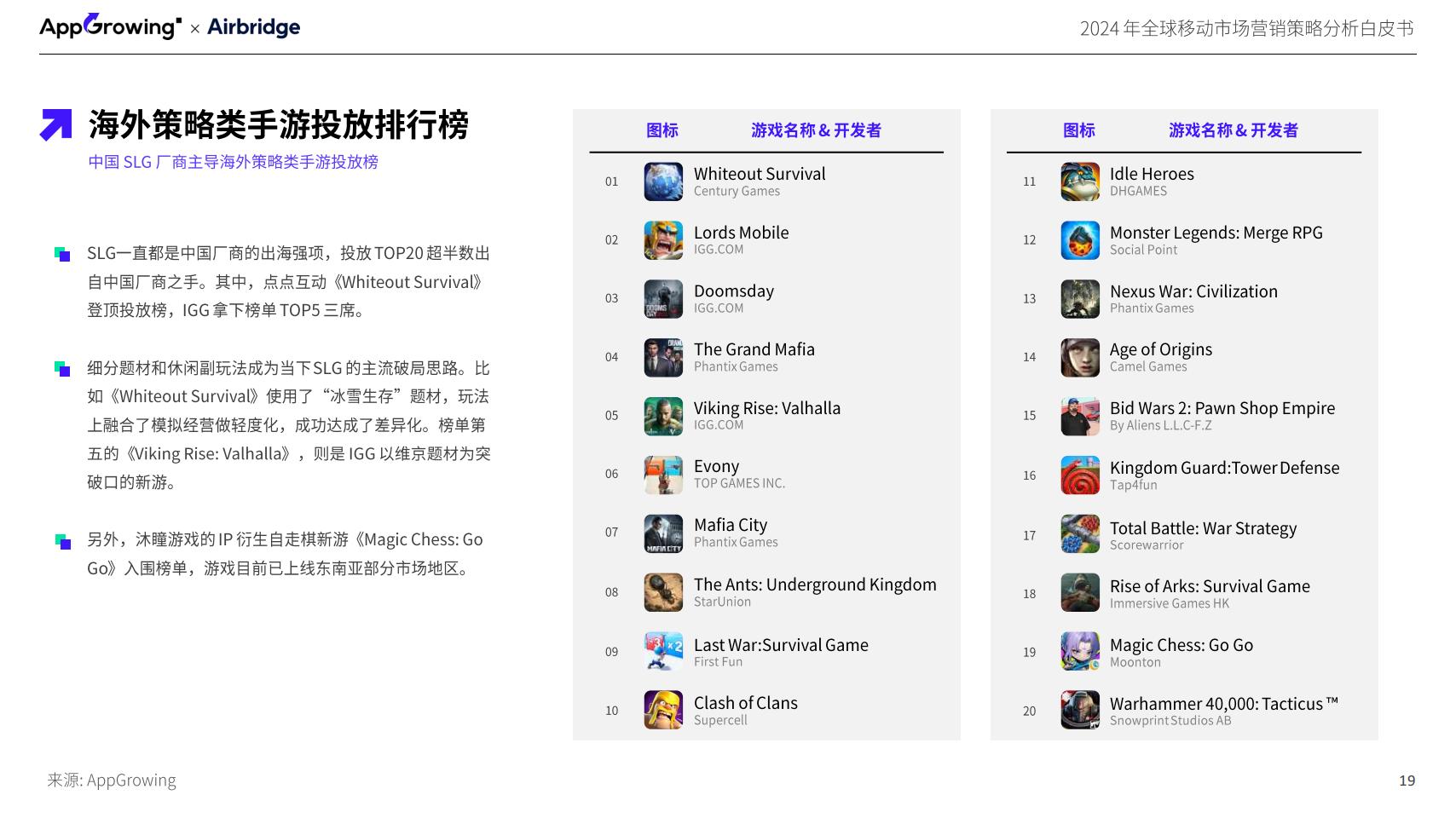Screen dimensions: 1456x818
Task: Click the Age of Origins title text
Action: 1160,349
